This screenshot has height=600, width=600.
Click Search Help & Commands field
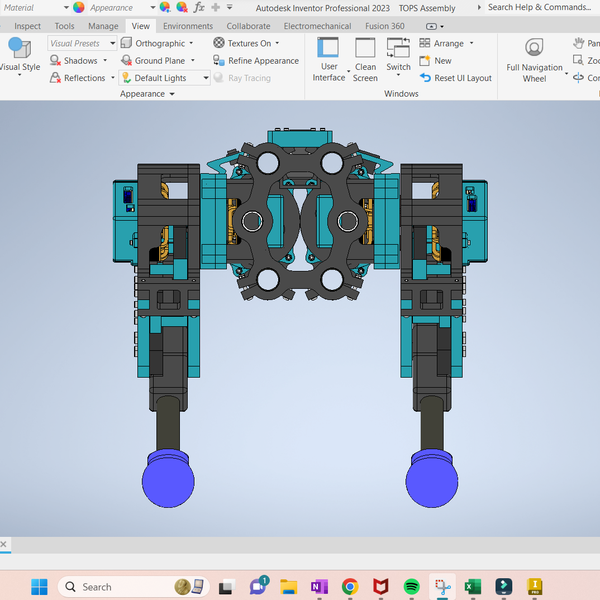[540, 7]
